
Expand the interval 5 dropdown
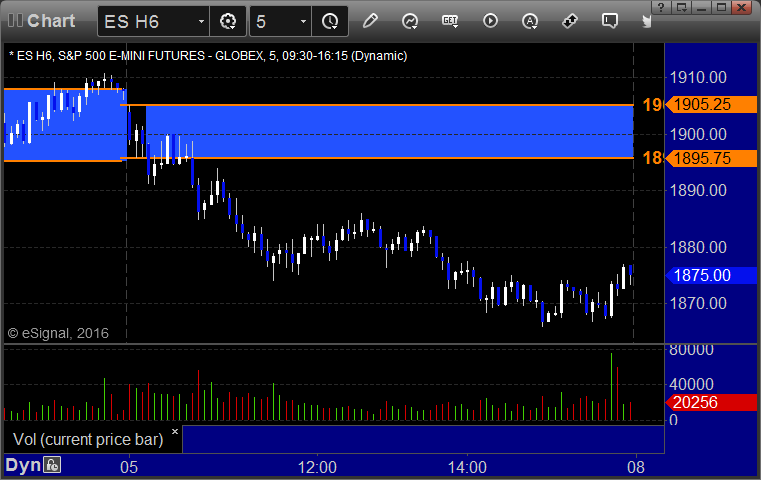tap(303, 21)
